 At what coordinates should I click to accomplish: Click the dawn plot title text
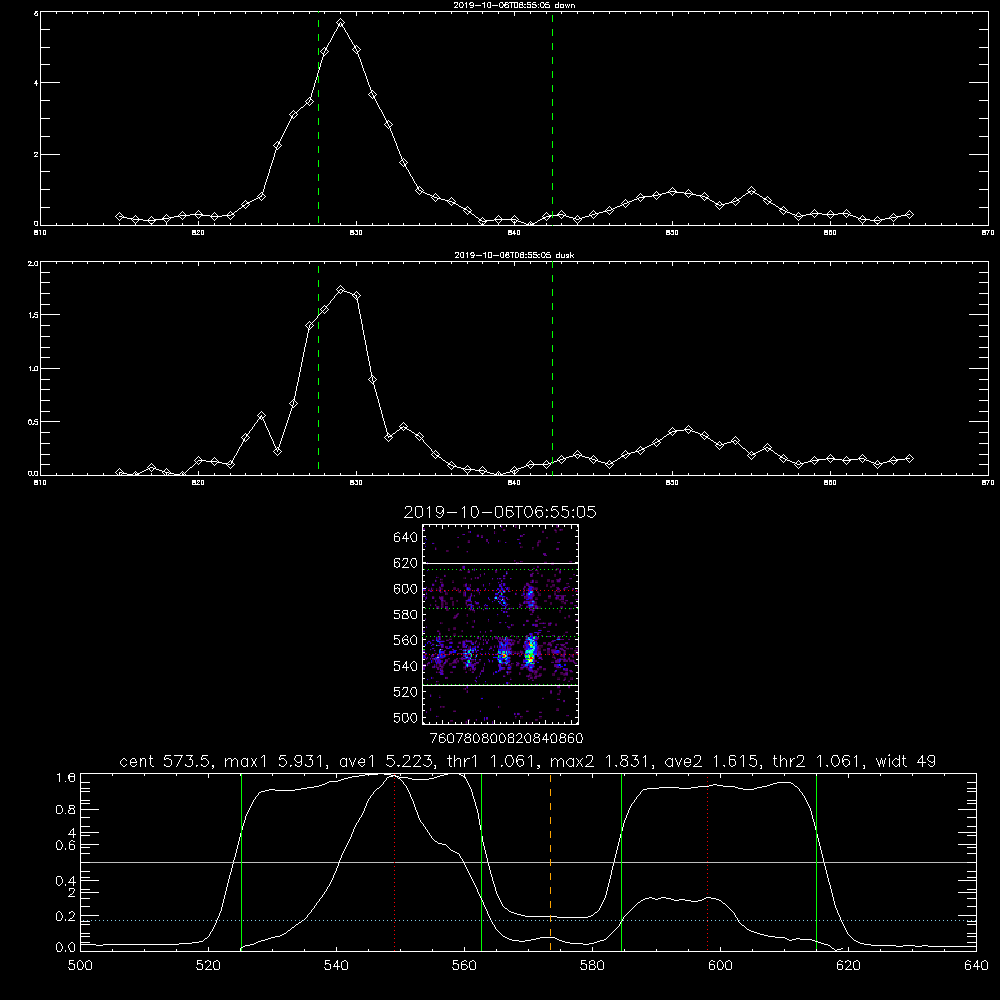tap(513, 5)
